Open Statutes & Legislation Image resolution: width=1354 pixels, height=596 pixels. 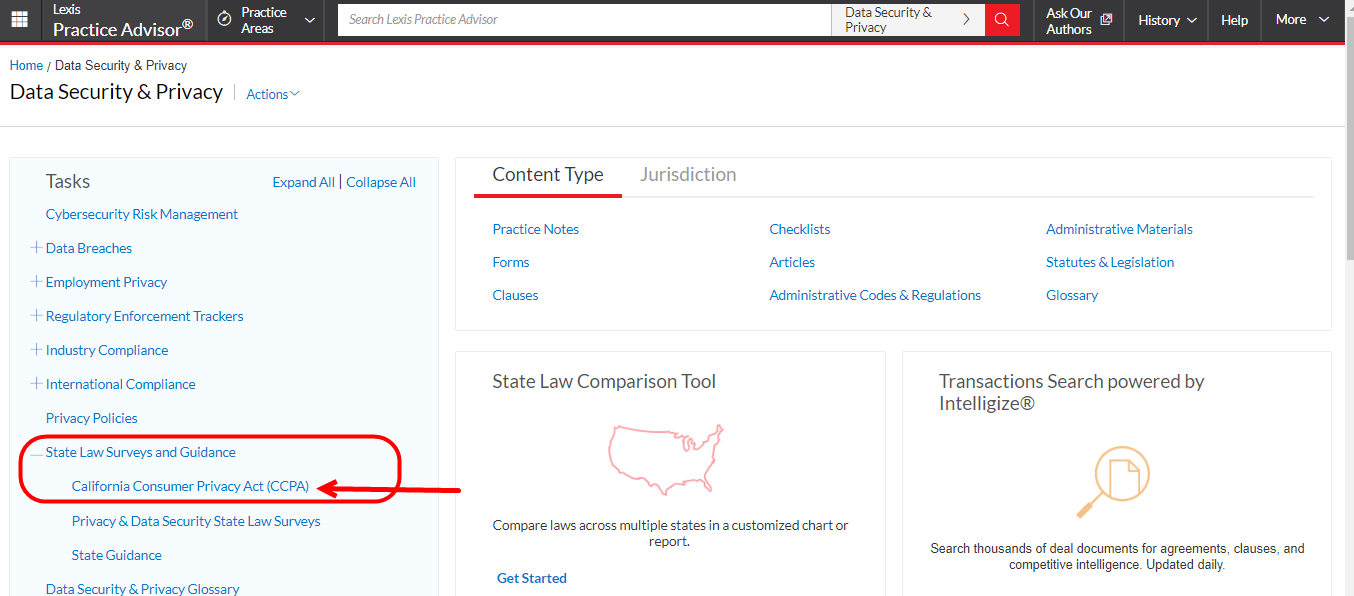click(1110, 262)
